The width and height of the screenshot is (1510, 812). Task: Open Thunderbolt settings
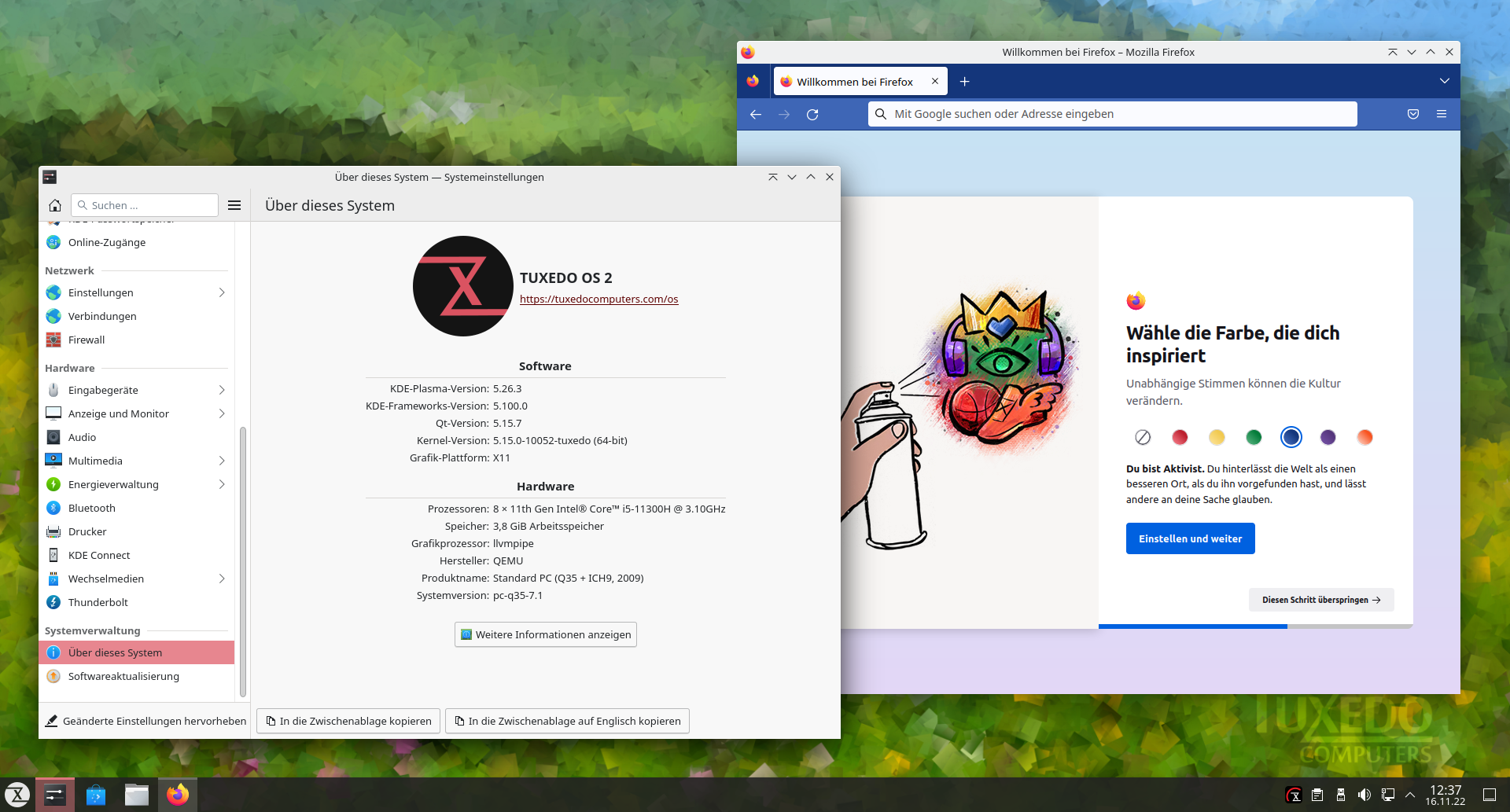click(137, 602)
